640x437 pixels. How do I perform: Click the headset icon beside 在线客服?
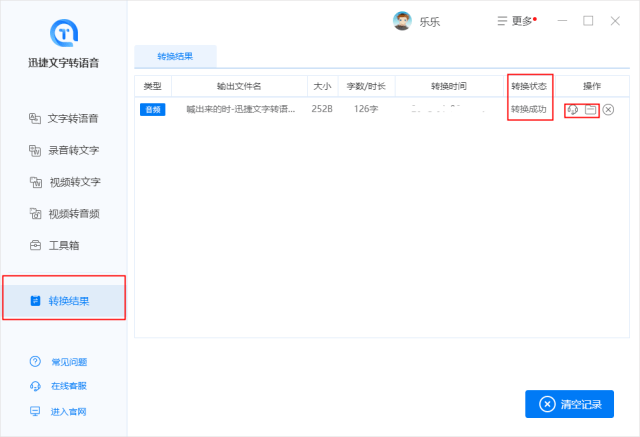coord(35,386)
